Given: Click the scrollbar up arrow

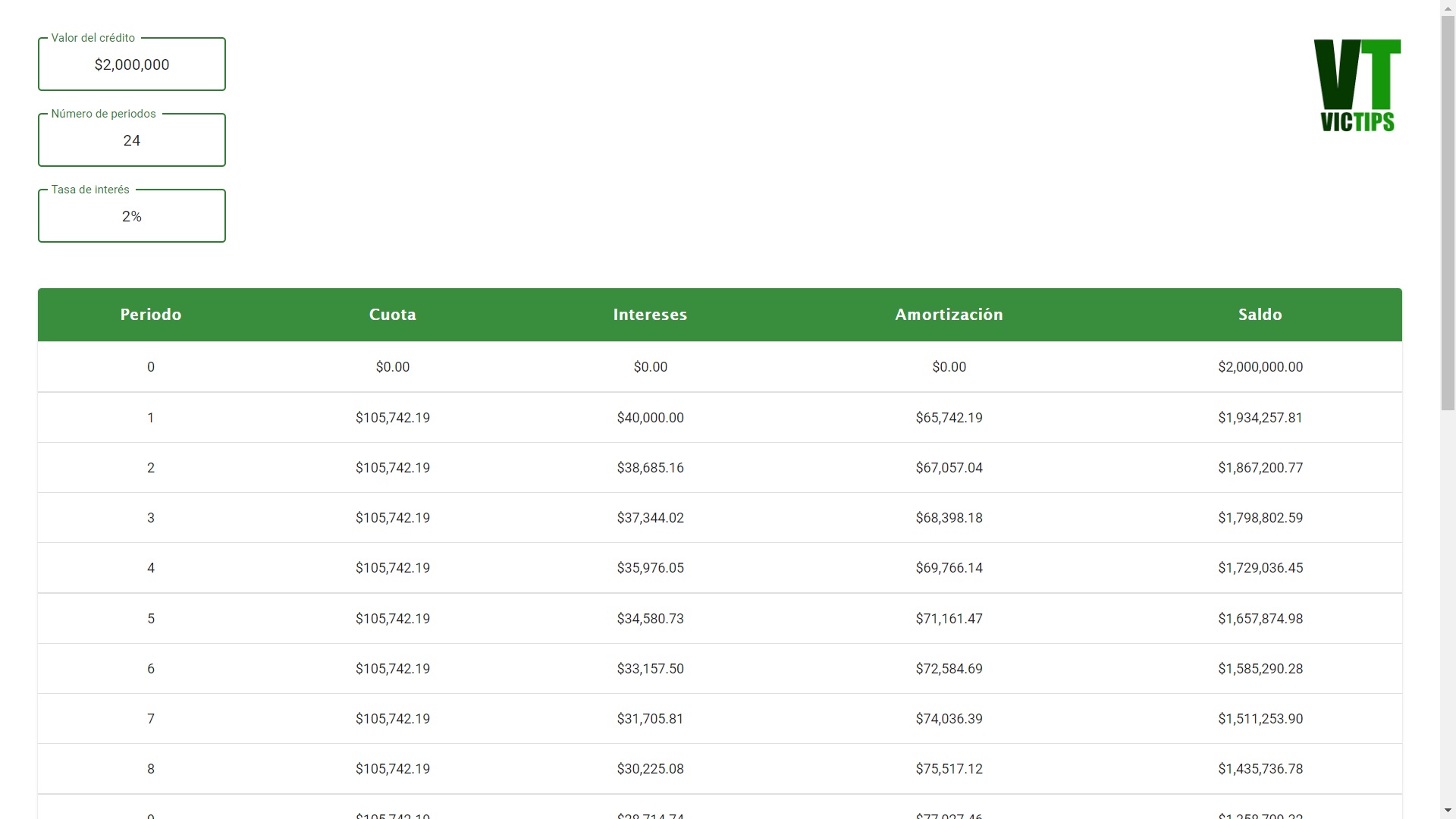Looking at the screenshot, I should tap(1448, 8).
